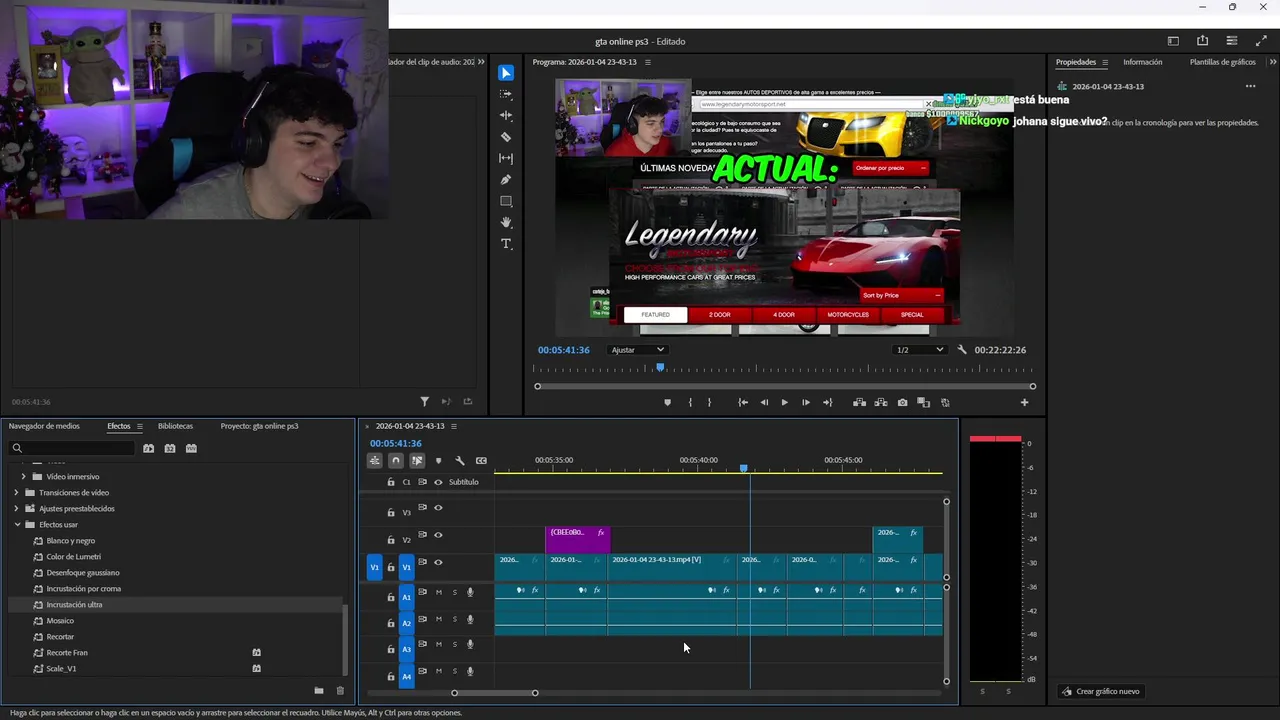The image size is (1280, 720).
Task: Go to Out point in Program monitor
Action: (827, 403)
